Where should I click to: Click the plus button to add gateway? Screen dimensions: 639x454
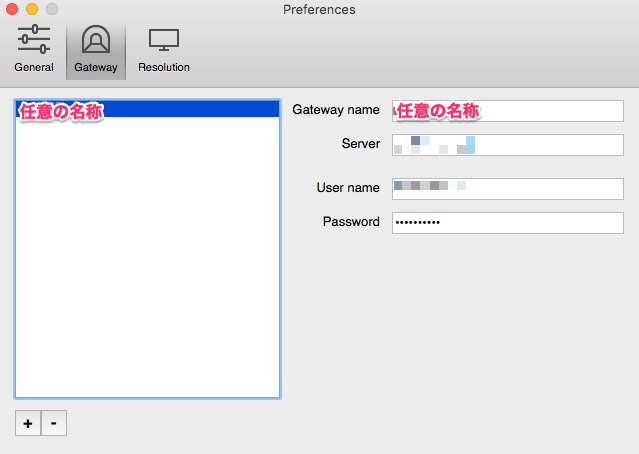pos(28,424)
